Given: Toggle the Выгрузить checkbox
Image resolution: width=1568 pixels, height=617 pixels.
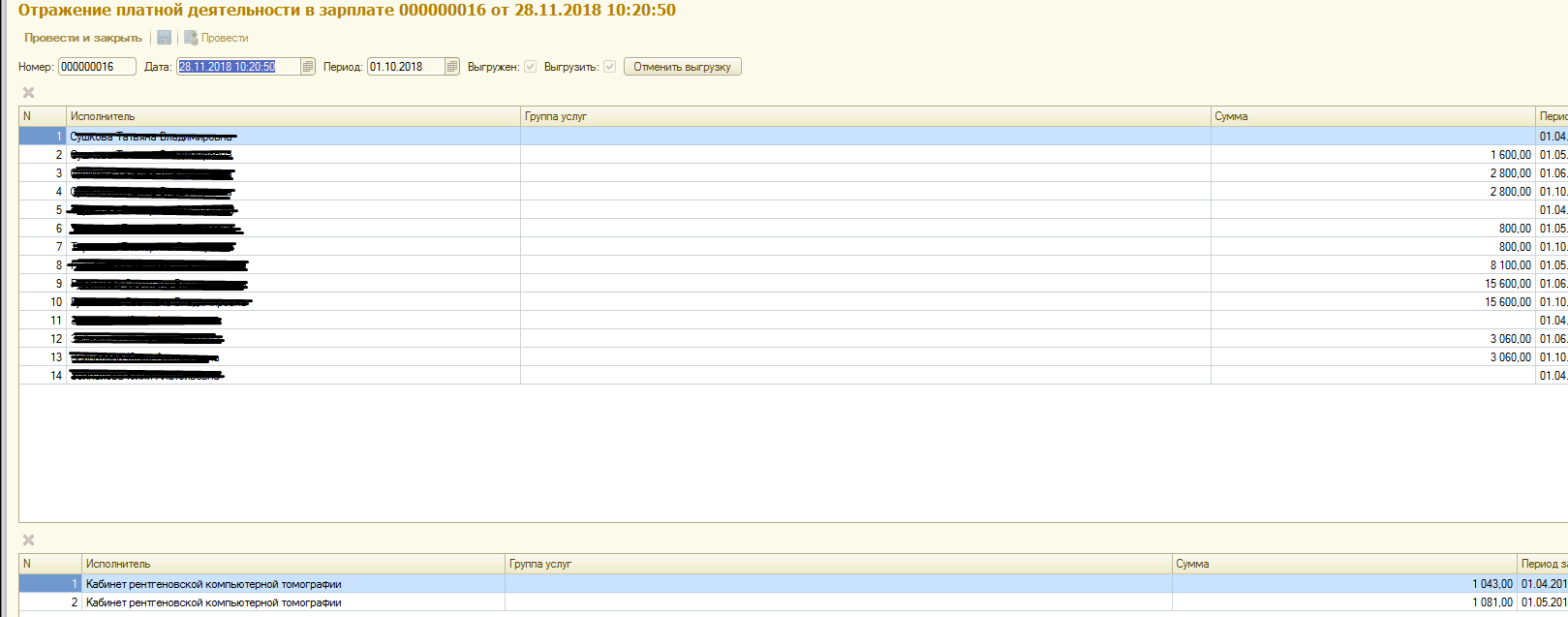Looking at the screenshot, I should [x=609, y=67].
